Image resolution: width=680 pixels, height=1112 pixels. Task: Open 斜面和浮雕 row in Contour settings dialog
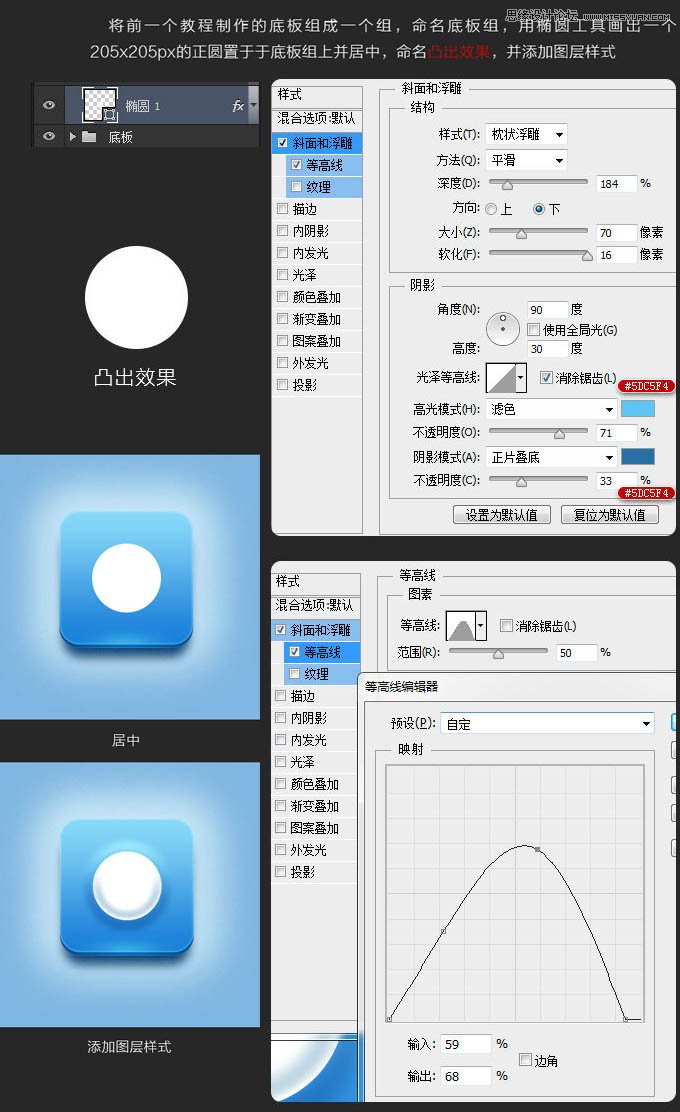[316, 630]
